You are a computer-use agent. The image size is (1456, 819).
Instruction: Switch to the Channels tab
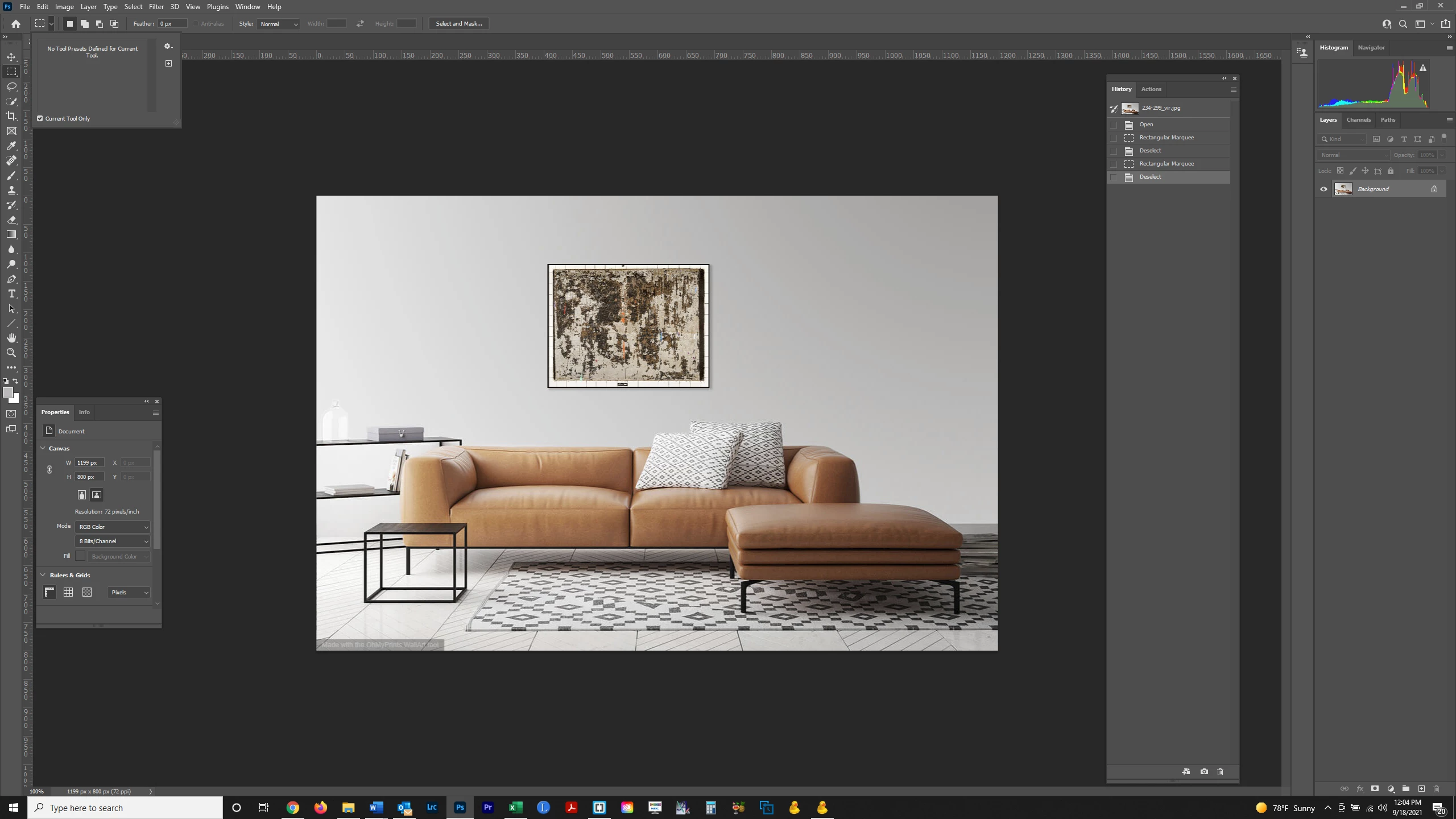click(1358, 120)
